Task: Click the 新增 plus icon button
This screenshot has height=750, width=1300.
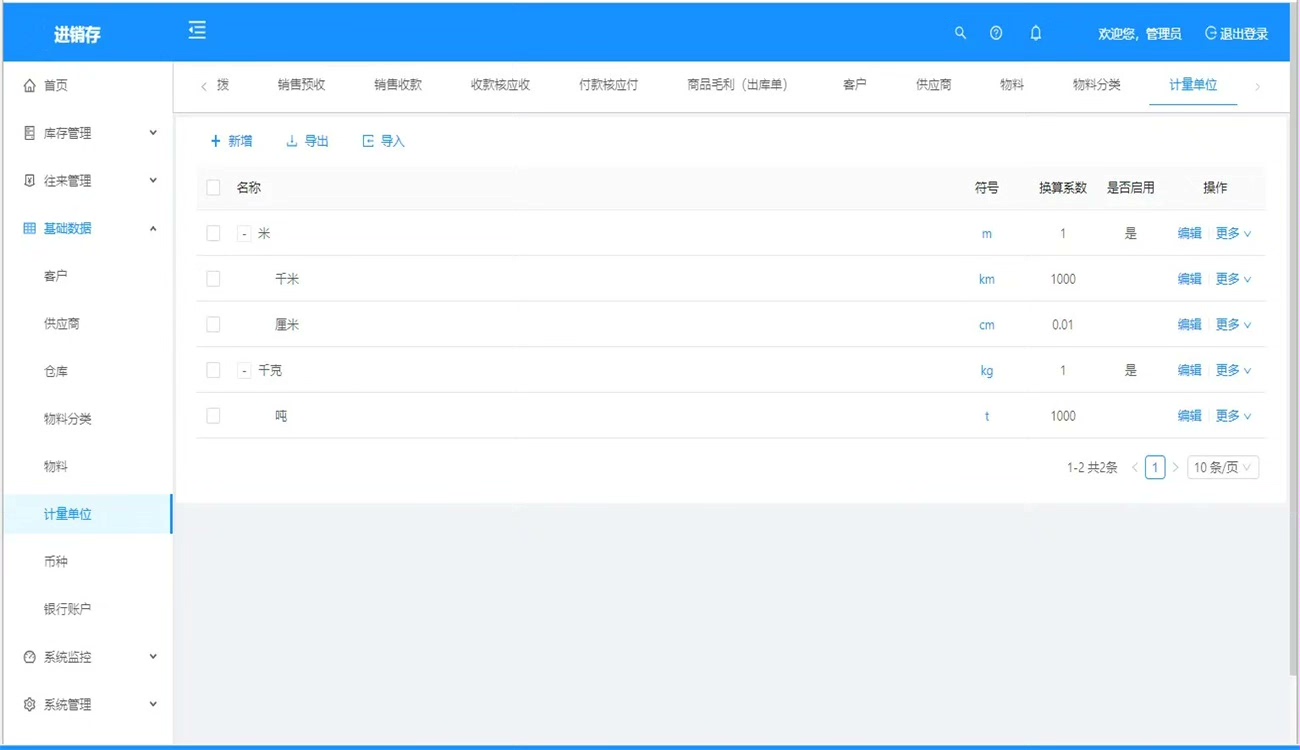Action: [x=231, y=141]
